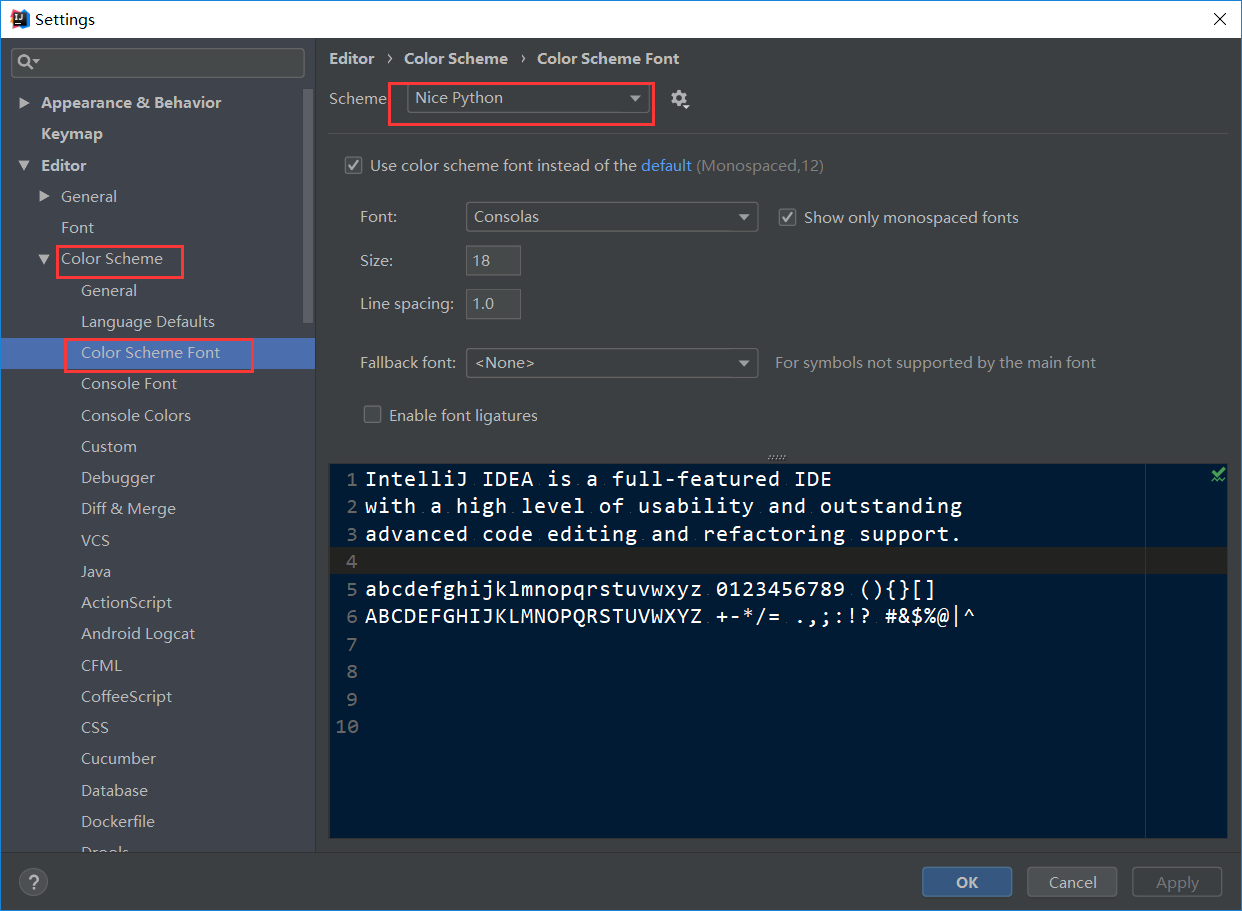
Task: Select Diff & Merge item
Action: pos(128,509)
